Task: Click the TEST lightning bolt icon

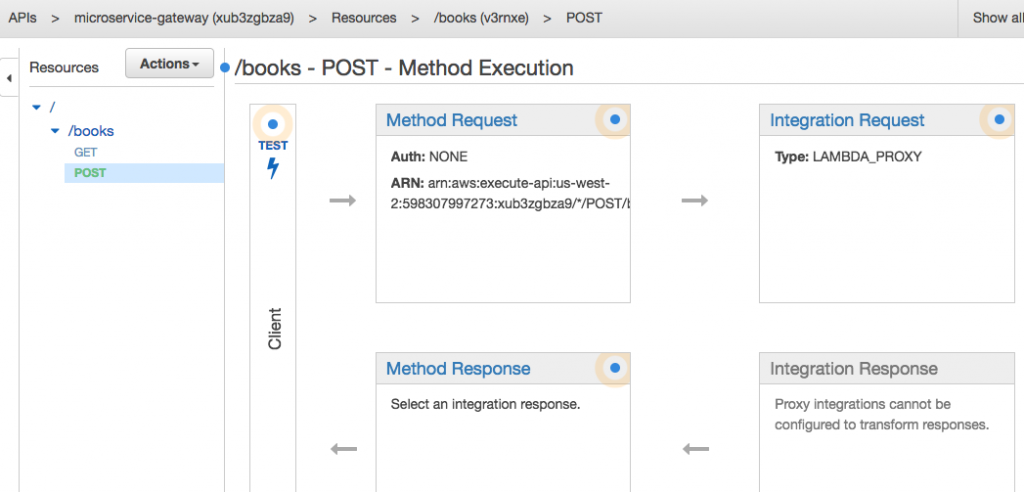Action: 273,168
